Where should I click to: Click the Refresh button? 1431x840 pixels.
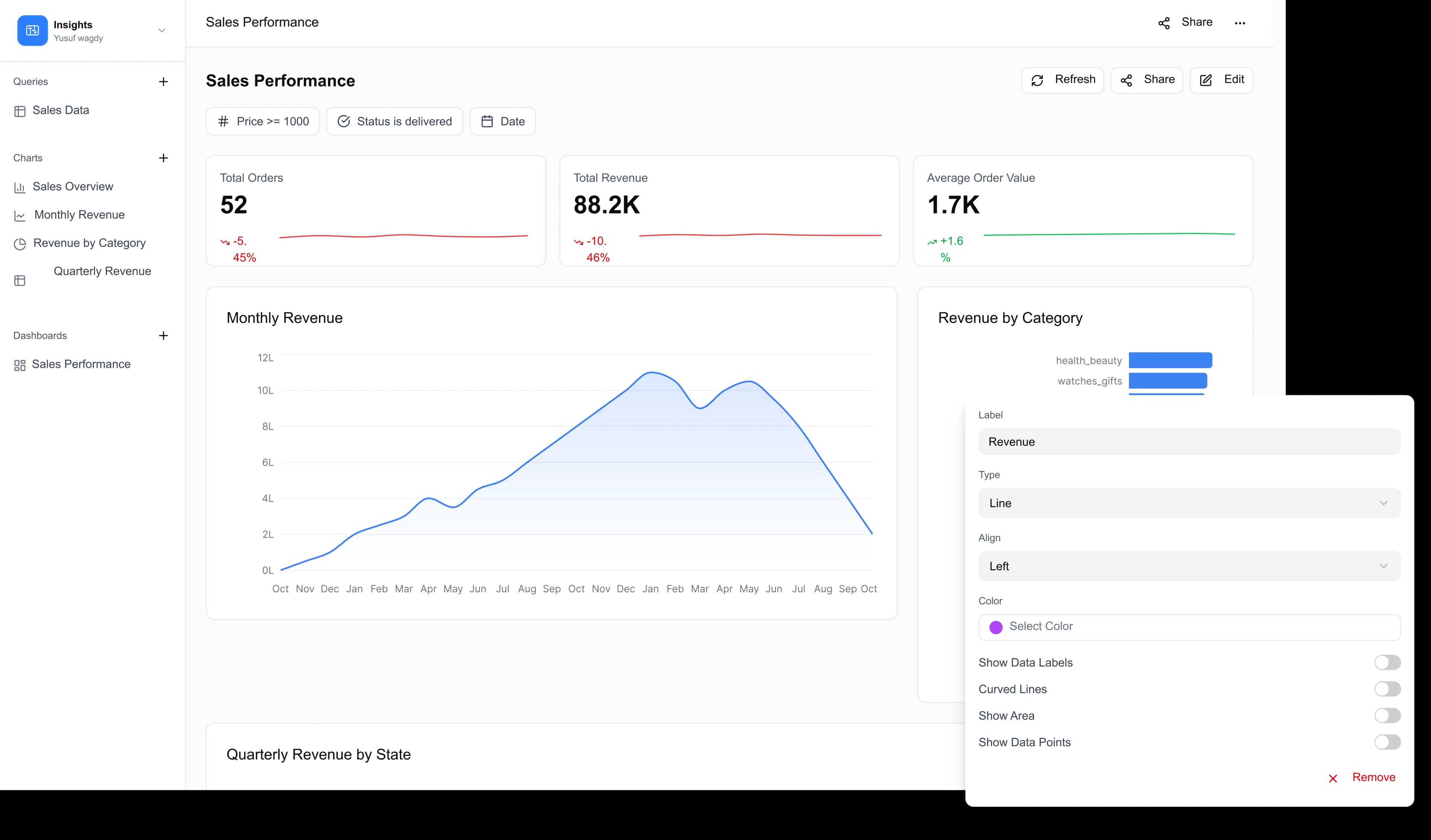1062,80
